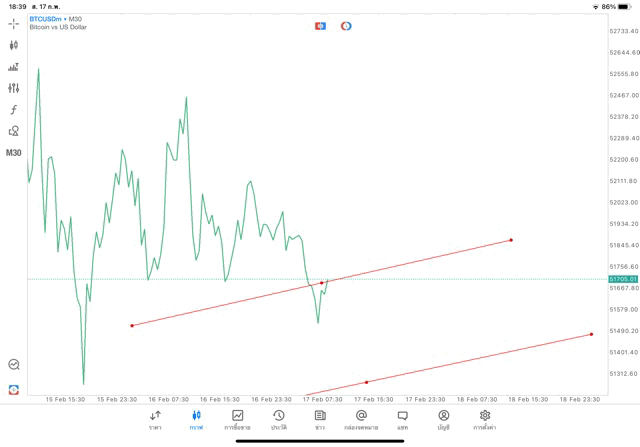Tap the new order icon in sidebar

pos(14,389)
